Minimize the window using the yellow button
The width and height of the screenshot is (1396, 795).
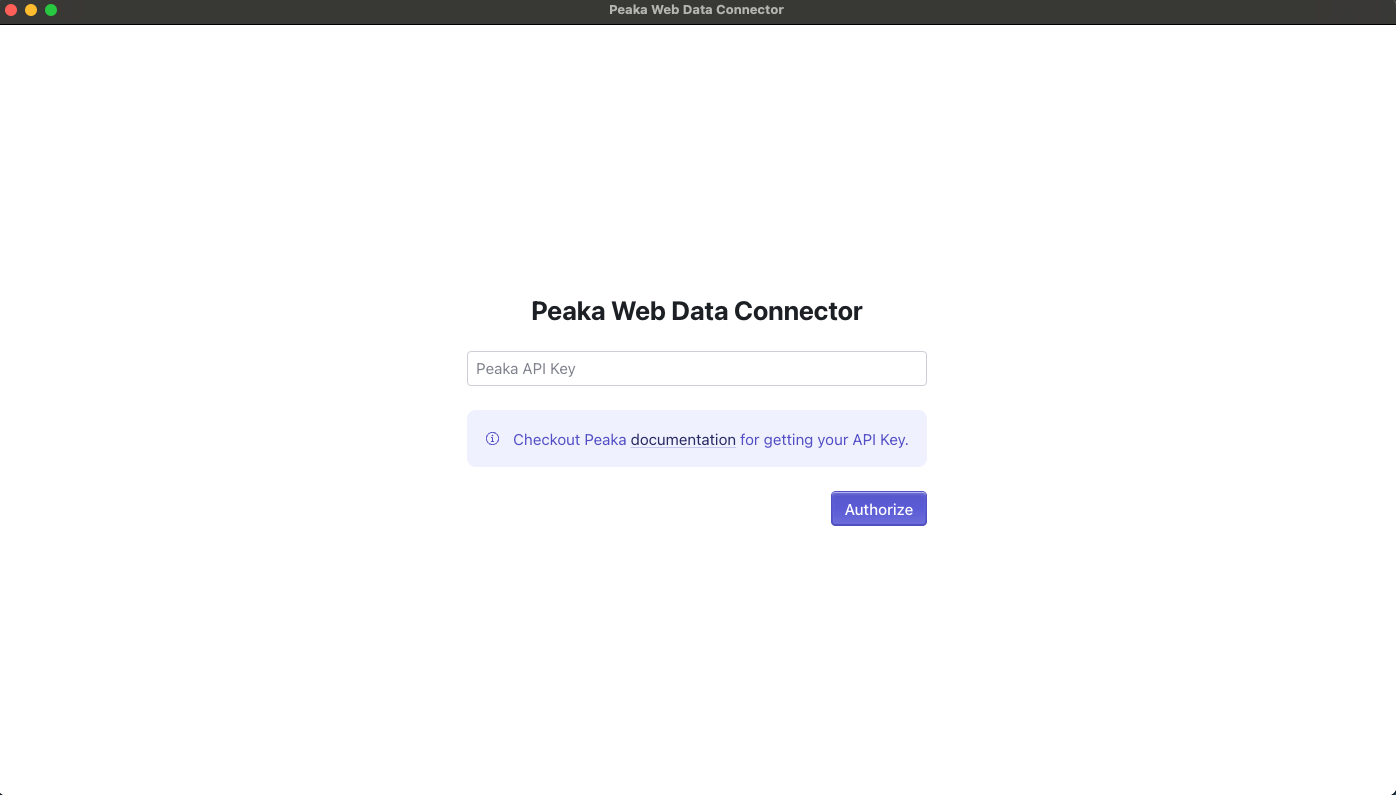pos(31,10)
